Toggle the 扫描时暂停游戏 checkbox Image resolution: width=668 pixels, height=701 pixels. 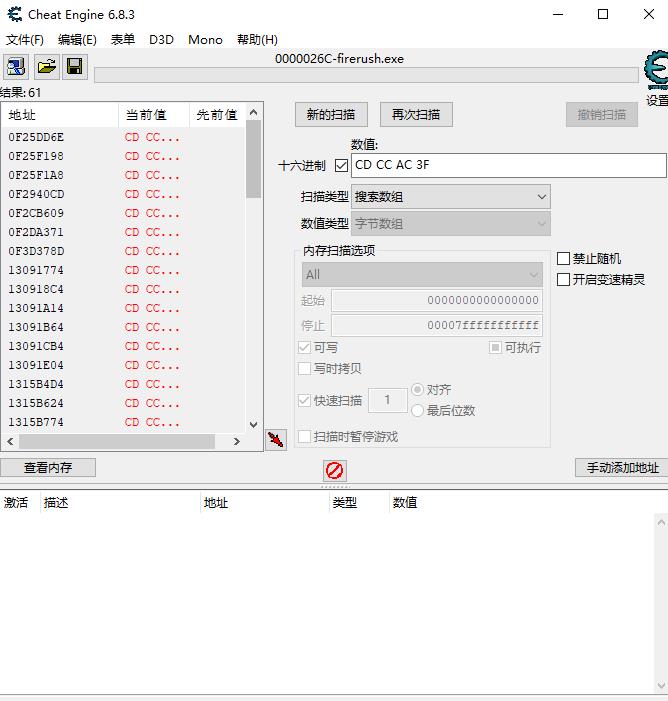tap(304, 436)
